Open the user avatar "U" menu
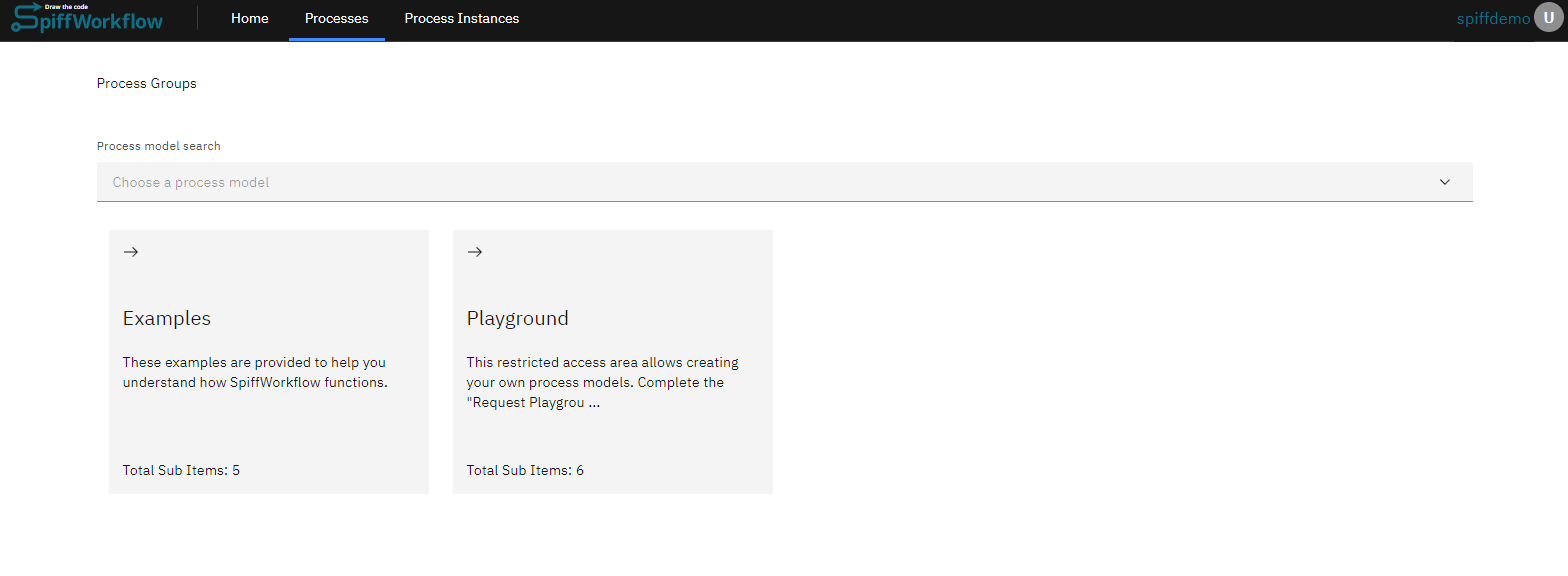The width and height of the screenshot is (1568, 576). click(x=1548, y=18)
